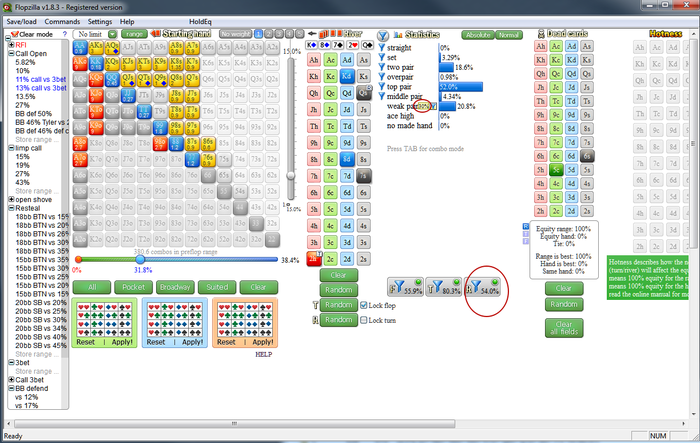Open the No limit dropdown arrow
Image resolution: width=700 pixels, height=443 pixels.
[x=112, y=34]
